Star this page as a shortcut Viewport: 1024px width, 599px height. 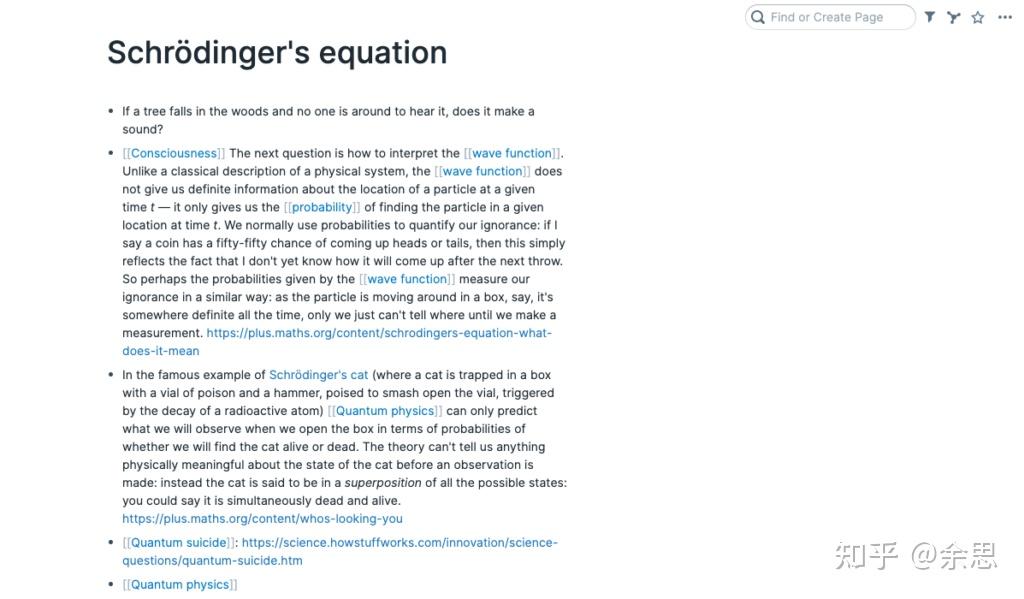978,17
